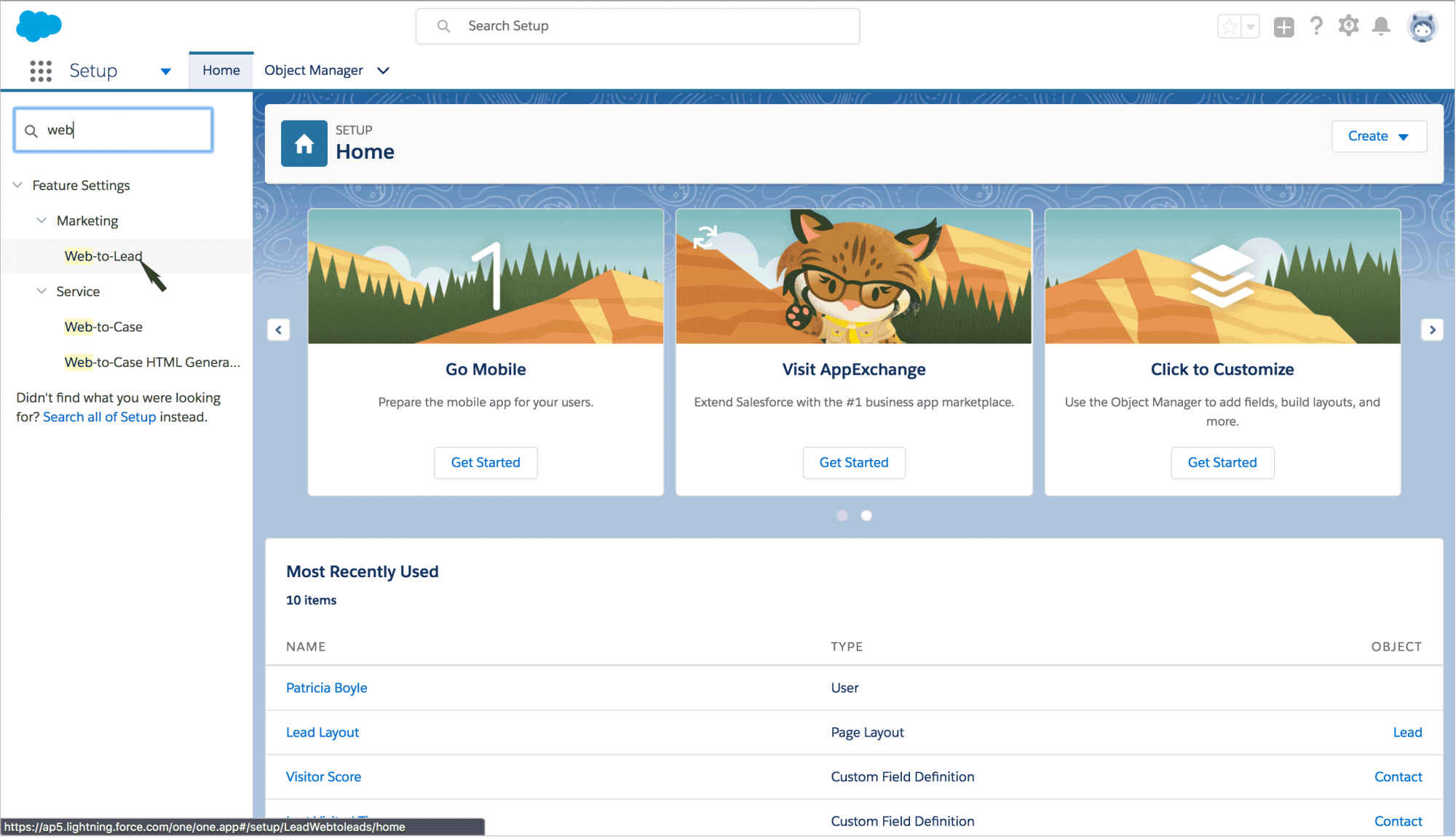Open the help question mark icon
This screenshot has height=837, width=1456.
(1316, 26)
